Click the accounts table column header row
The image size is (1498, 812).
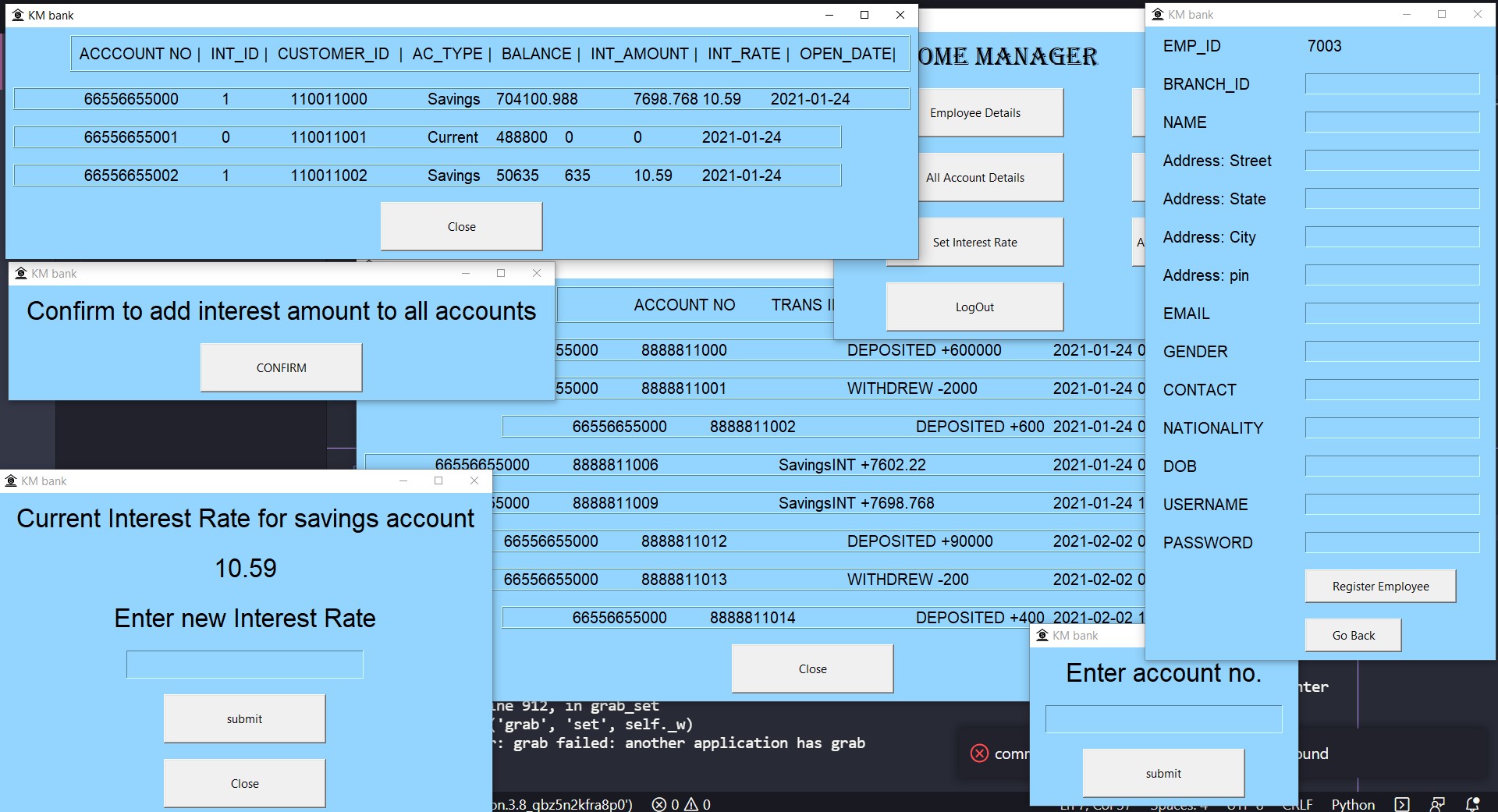490,54
